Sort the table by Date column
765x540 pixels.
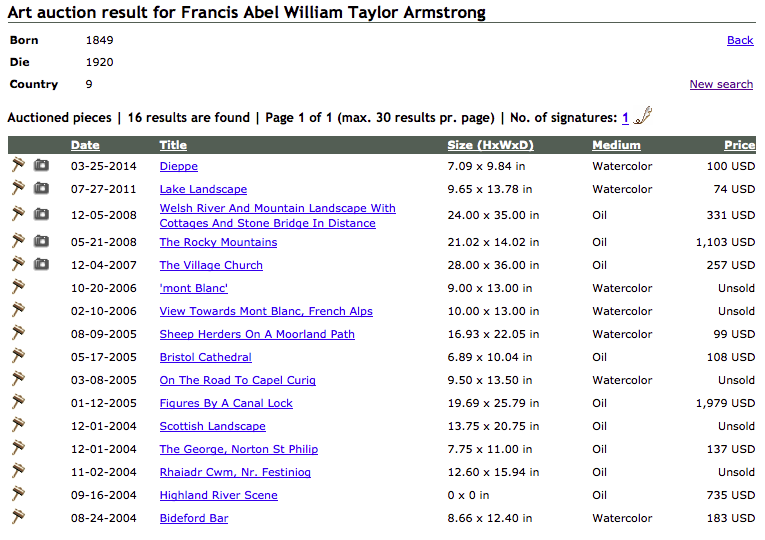click(x=85, y=145)
